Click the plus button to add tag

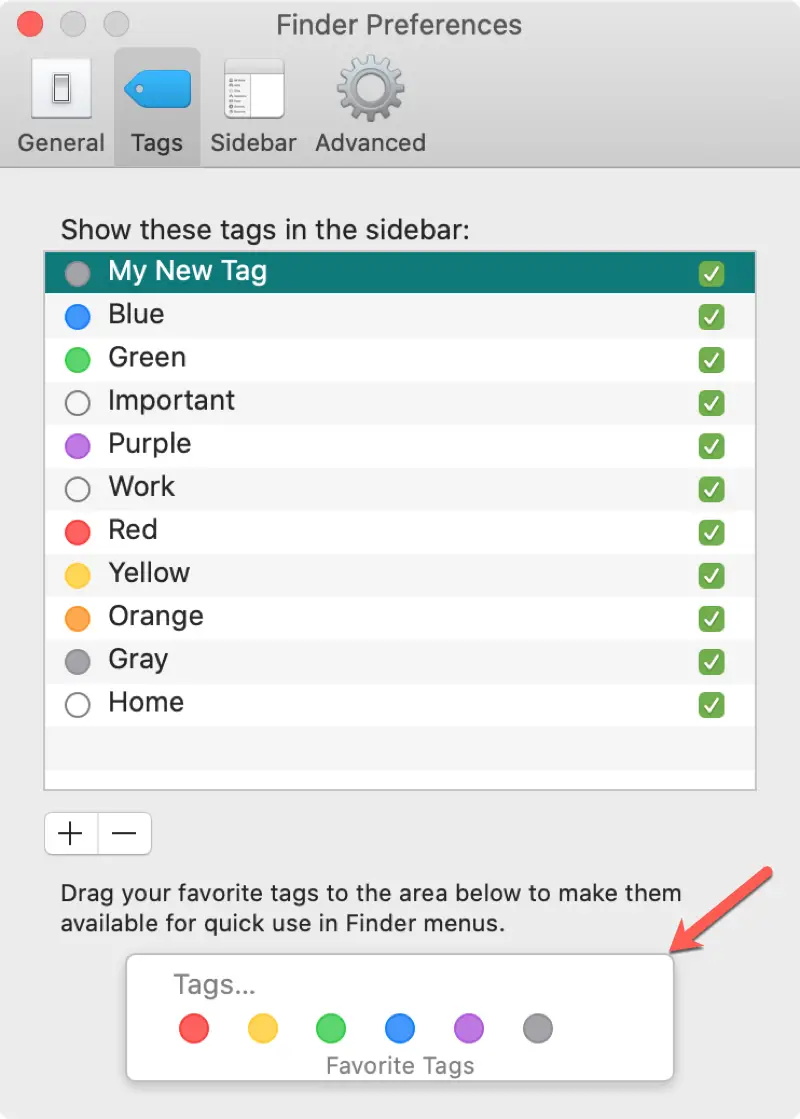pos(71,834)
